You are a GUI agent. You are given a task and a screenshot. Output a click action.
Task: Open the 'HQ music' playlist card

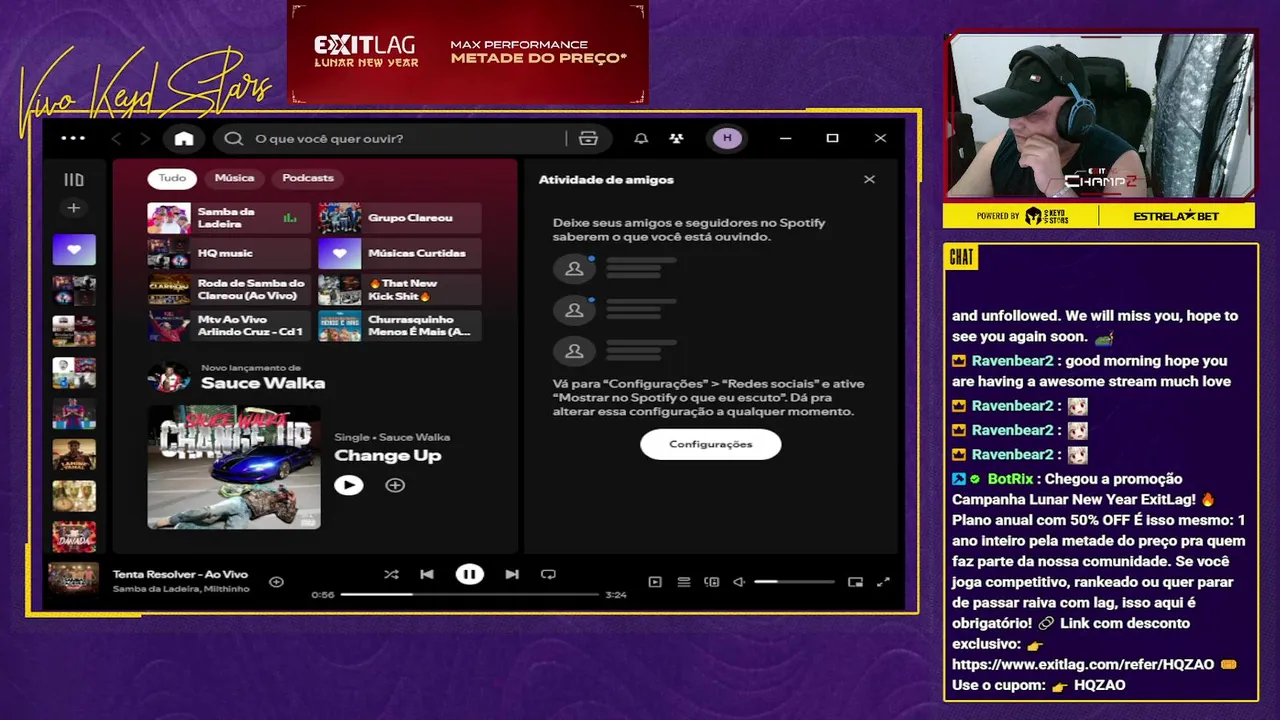point(229,254)
